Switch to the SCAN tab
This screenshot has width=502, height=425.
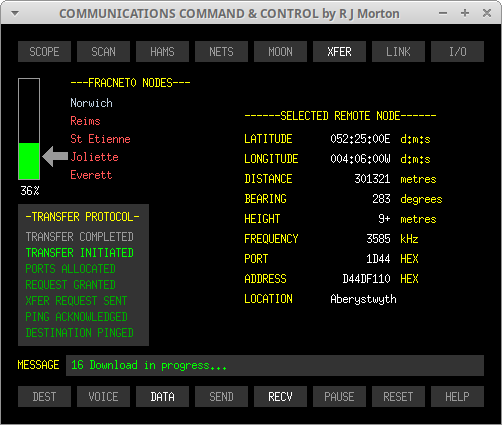[x=103, y=52]
